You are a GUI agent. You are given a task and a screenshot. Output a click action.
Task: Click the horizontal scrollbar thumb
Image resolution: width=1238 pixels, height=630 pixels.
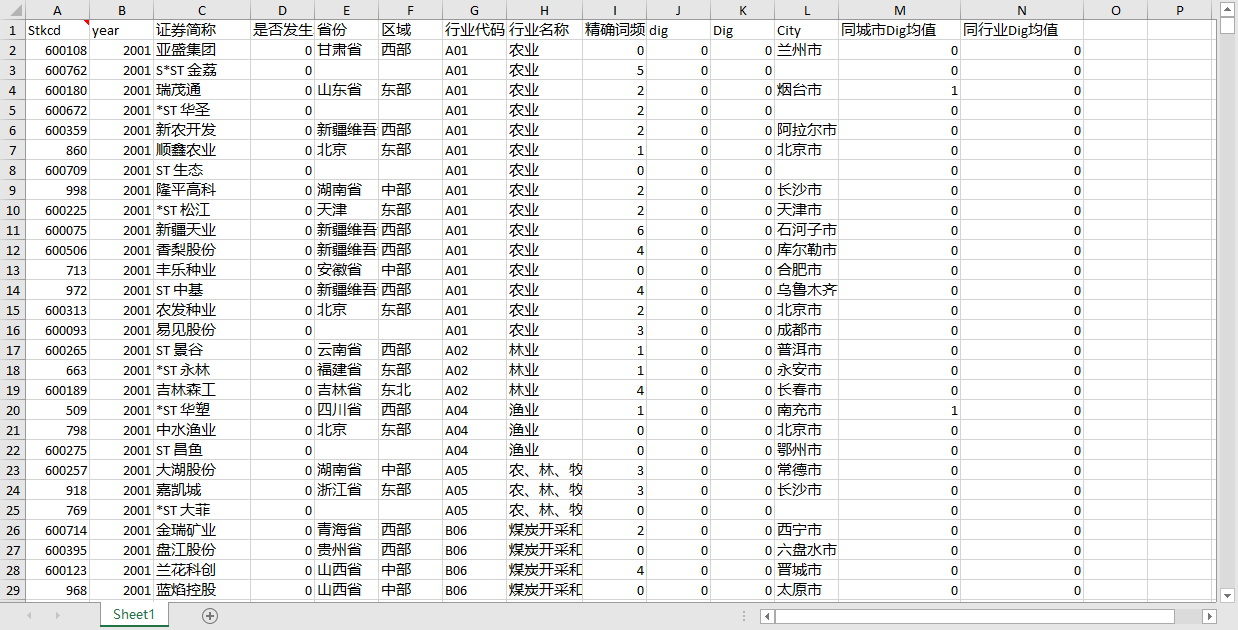pyautogui.click(x=975, y=616)
